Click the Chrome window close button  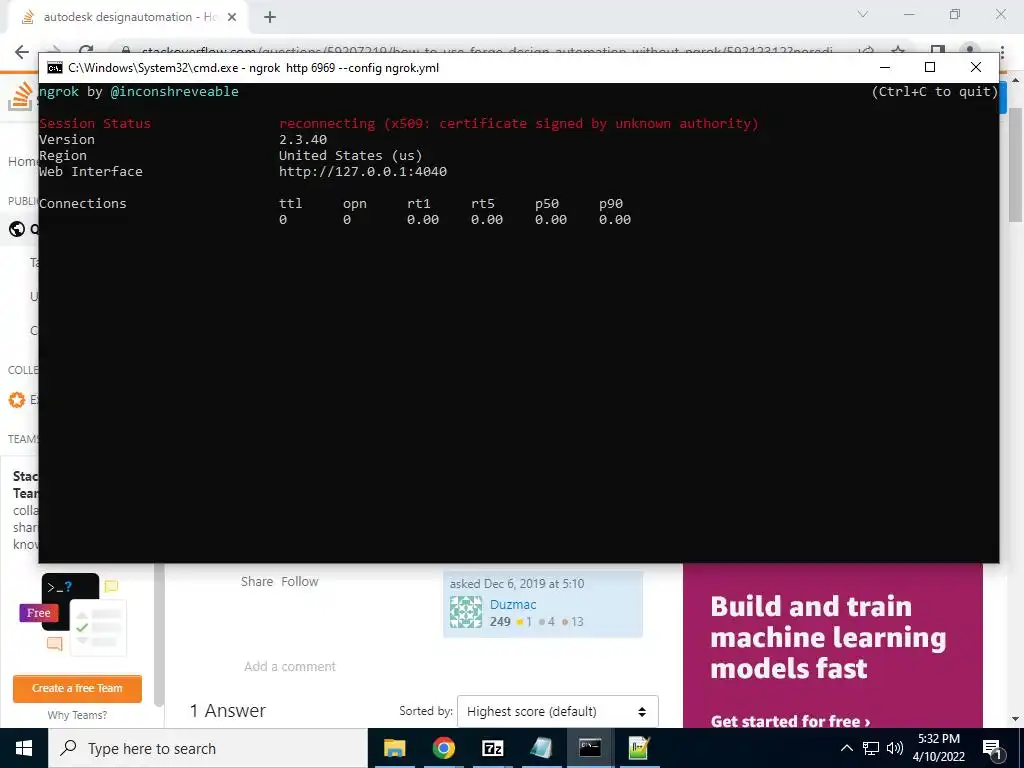[x=1000, y=14]
